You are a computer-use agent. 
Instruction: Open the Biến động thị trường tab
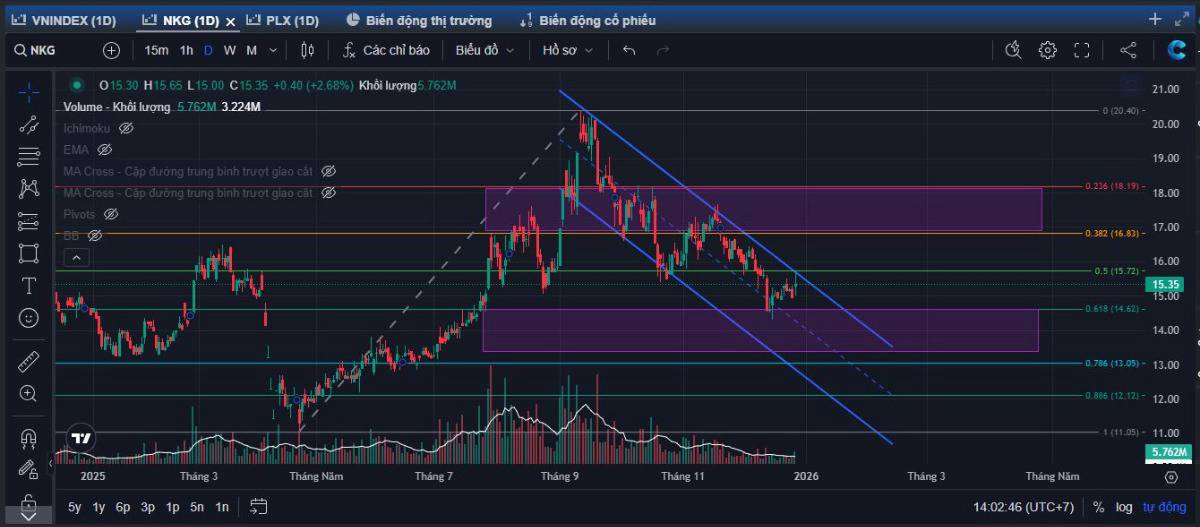coord(419,20)
